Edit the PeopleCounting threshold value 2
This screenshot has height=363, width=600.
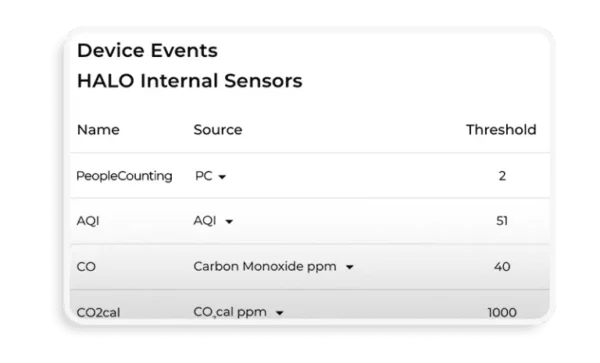pyautogui.click(x=502, y=176)
